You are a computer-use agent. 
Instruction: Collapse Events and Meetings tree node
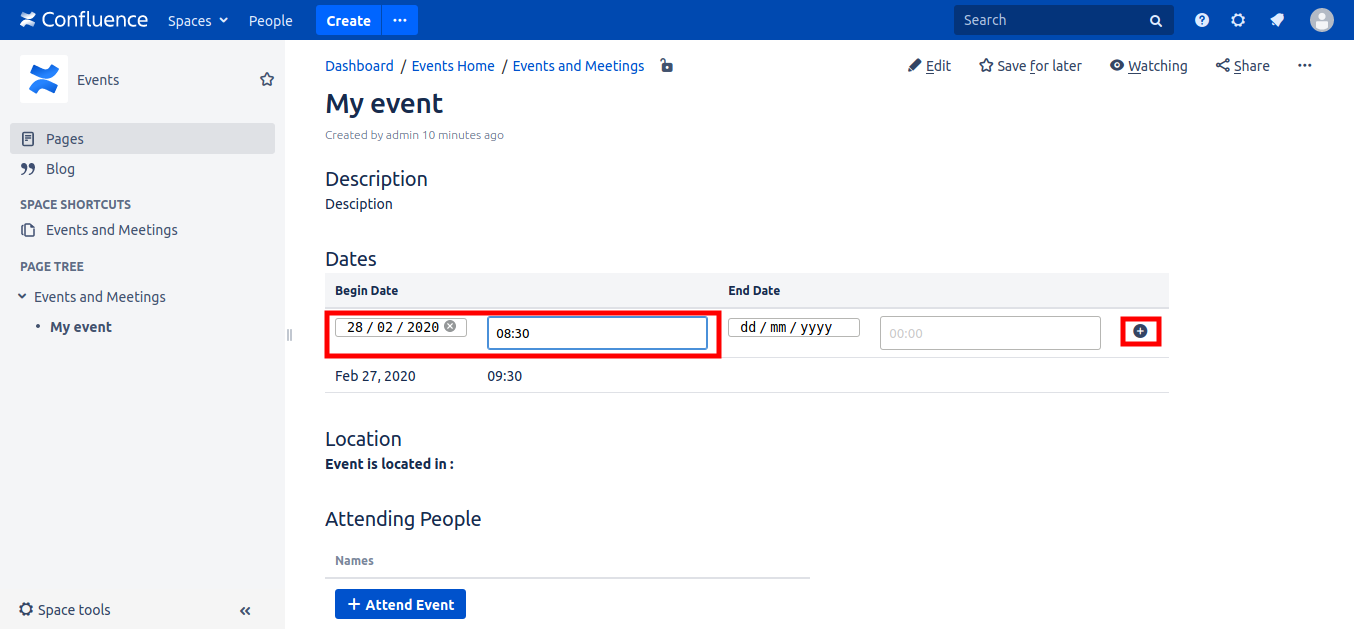click(23, 297)
